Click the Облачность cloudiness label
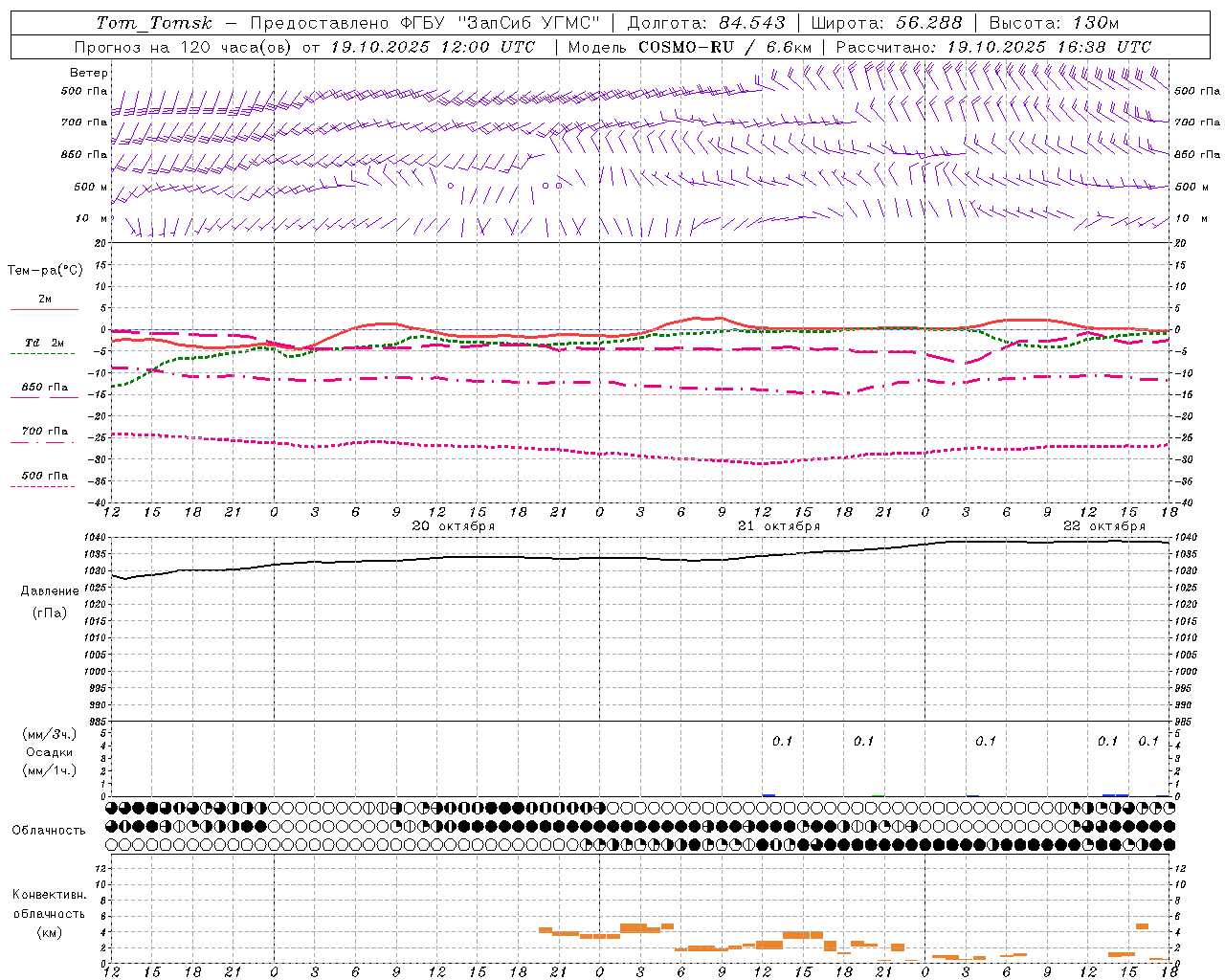This screenshot has height=980, width=1225. coord(49,831)
